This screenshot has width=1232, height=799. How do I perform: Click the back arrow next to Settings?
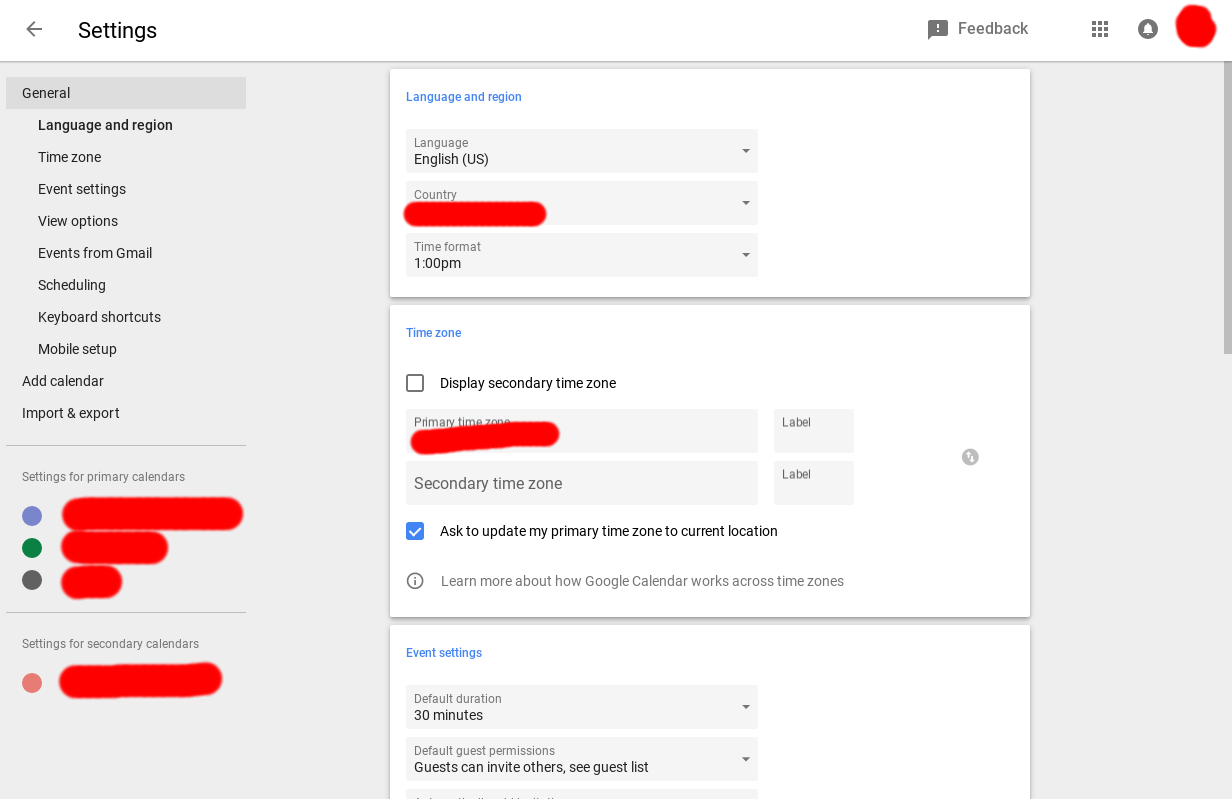point(34,29)
